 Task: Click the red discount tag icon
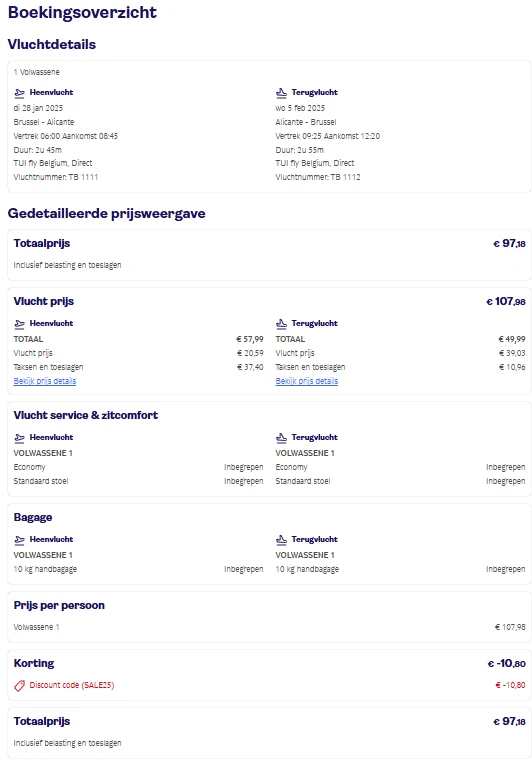pyautogui.click(x=19, y=685)
